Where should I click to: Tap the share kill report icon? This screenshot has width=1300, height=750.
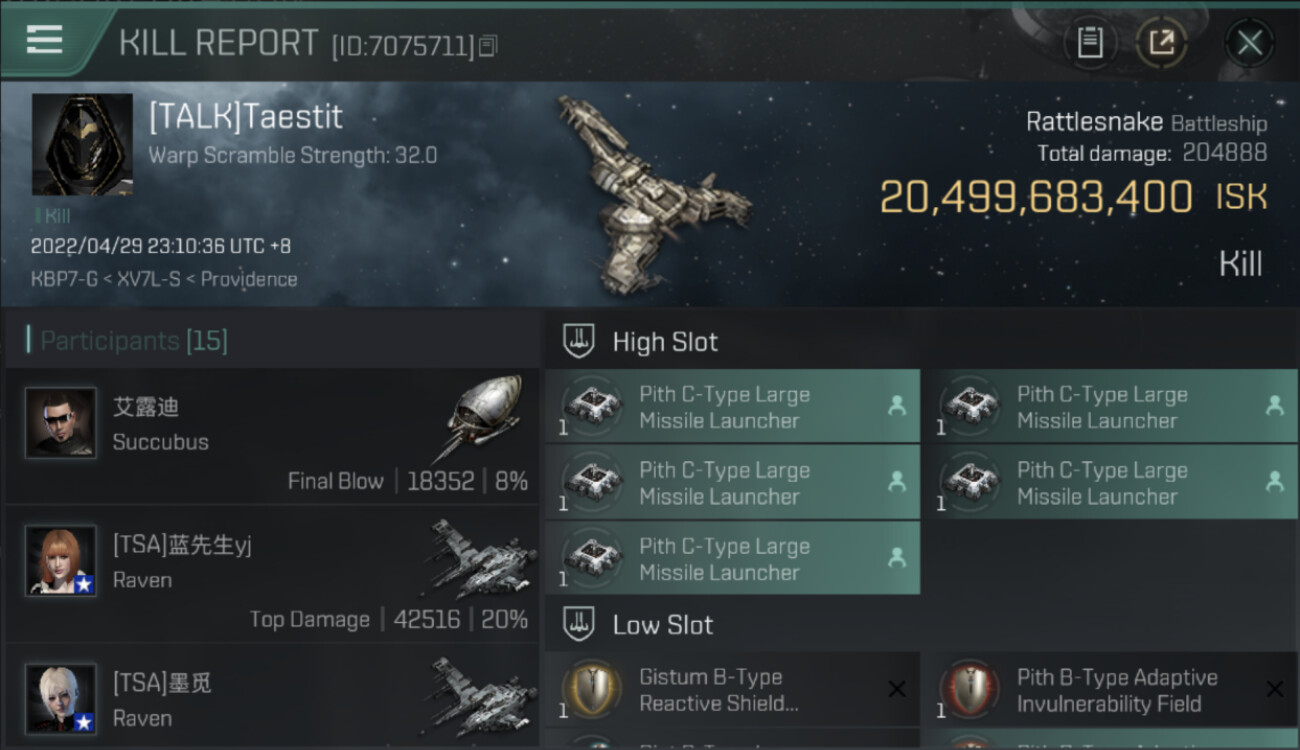pyautogui.click(x=1161, y=42)
